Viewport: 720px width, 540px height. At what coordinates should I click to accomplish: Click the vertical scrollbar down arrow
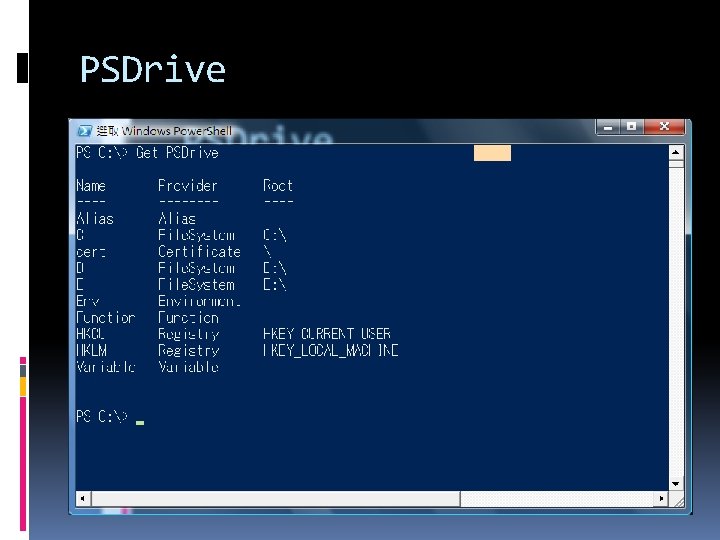675,484
